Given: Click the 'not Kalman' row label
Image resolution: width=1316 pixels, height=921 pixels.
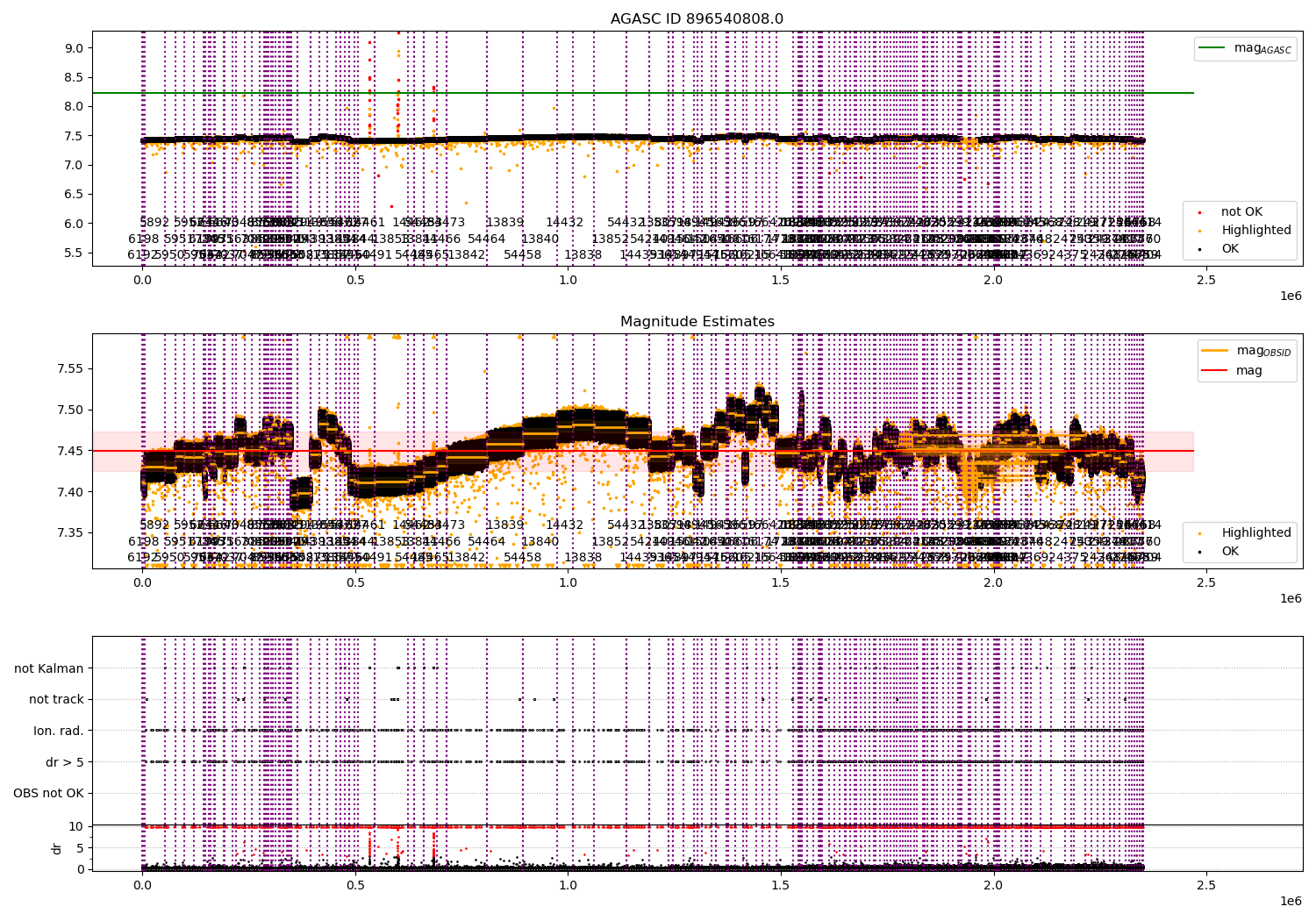Looking at the screenshot, I should [49, 668].
